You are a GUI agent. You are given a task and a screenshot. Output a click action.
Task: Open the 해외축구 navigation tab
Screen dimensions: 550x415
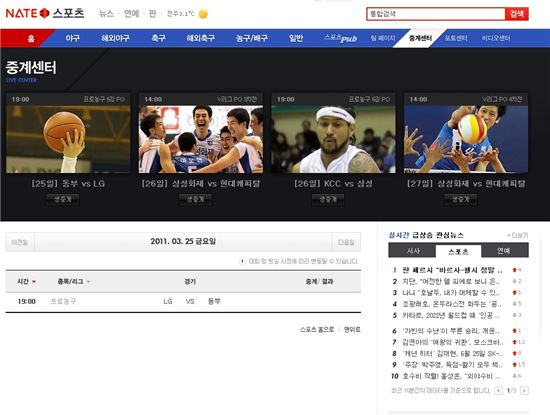pos(200,38)
